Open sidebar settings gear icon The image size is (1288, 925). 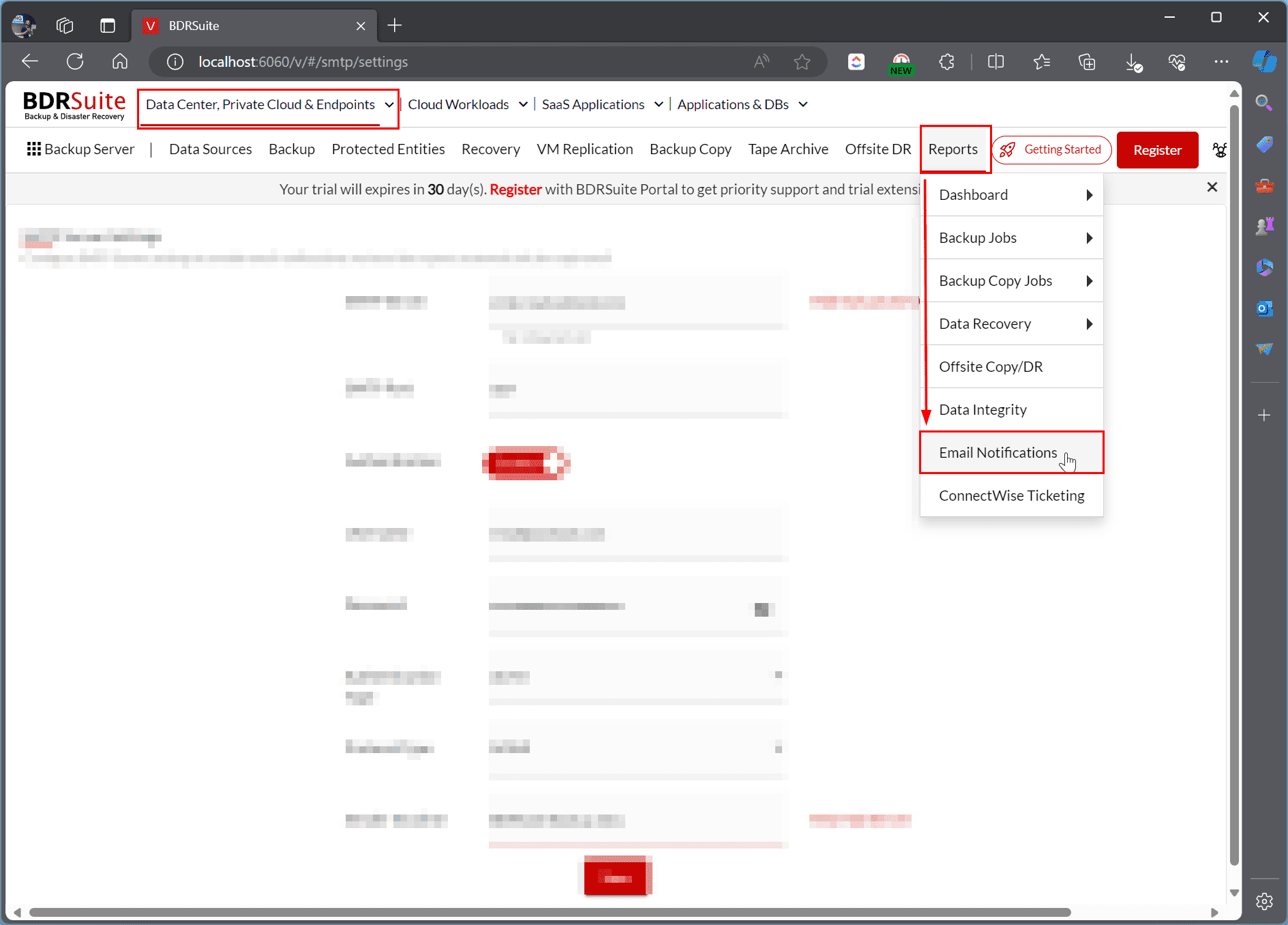1264,901
